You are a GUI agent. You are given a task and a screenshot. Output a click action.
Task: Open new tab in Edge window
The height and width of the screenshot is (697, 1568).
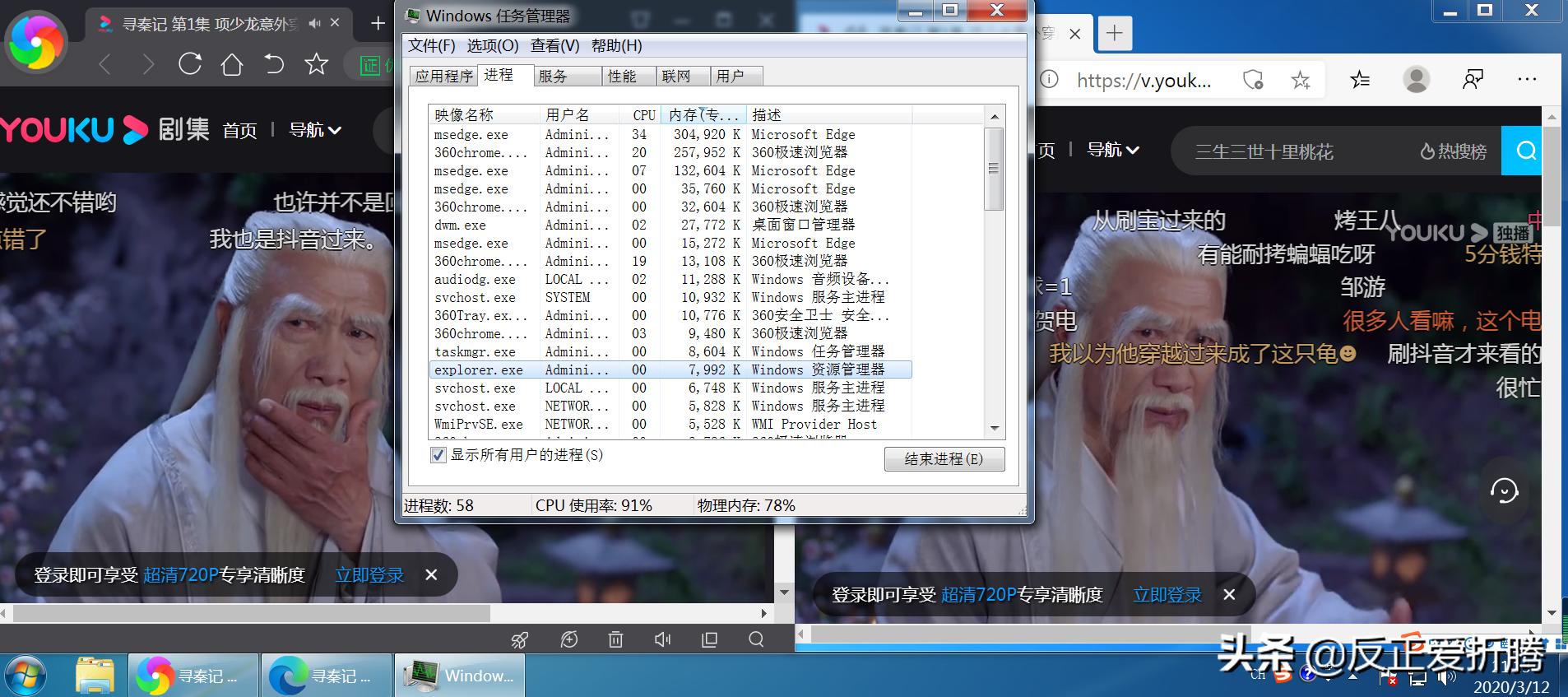coord(1114,34)
